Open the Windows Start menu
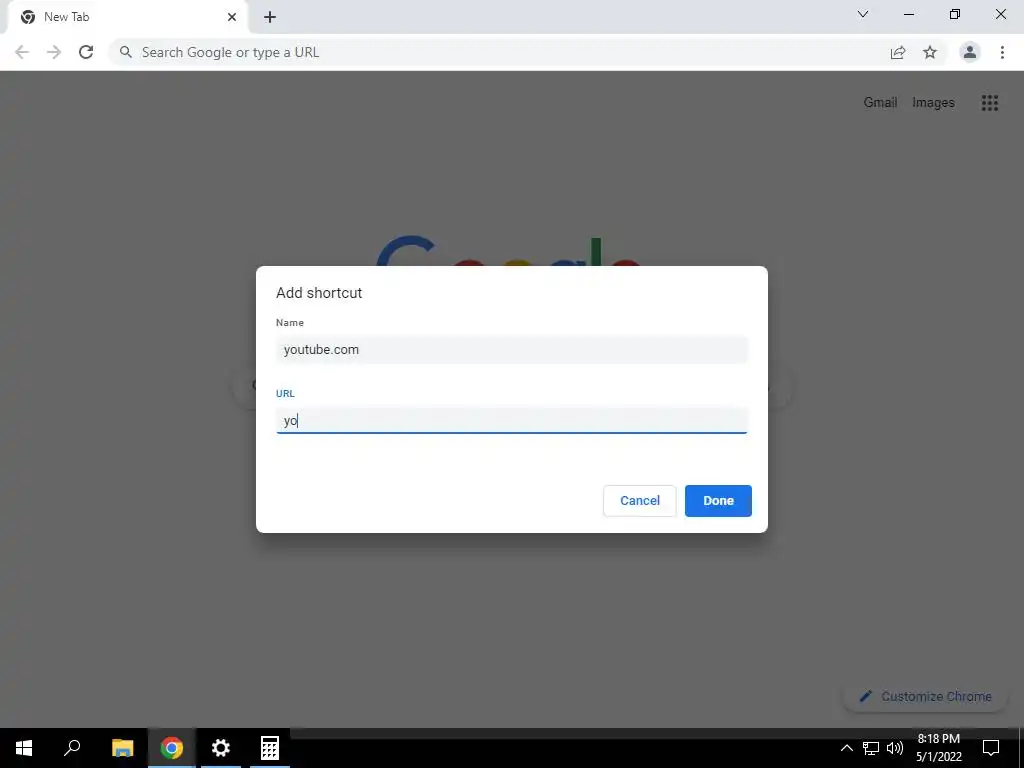 point(24,748)
